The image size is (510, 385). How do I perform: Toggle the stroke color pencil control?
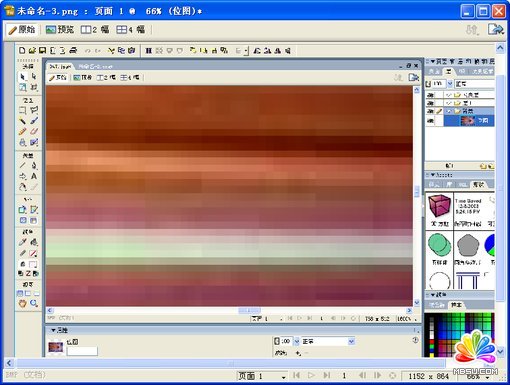[22, 253]
